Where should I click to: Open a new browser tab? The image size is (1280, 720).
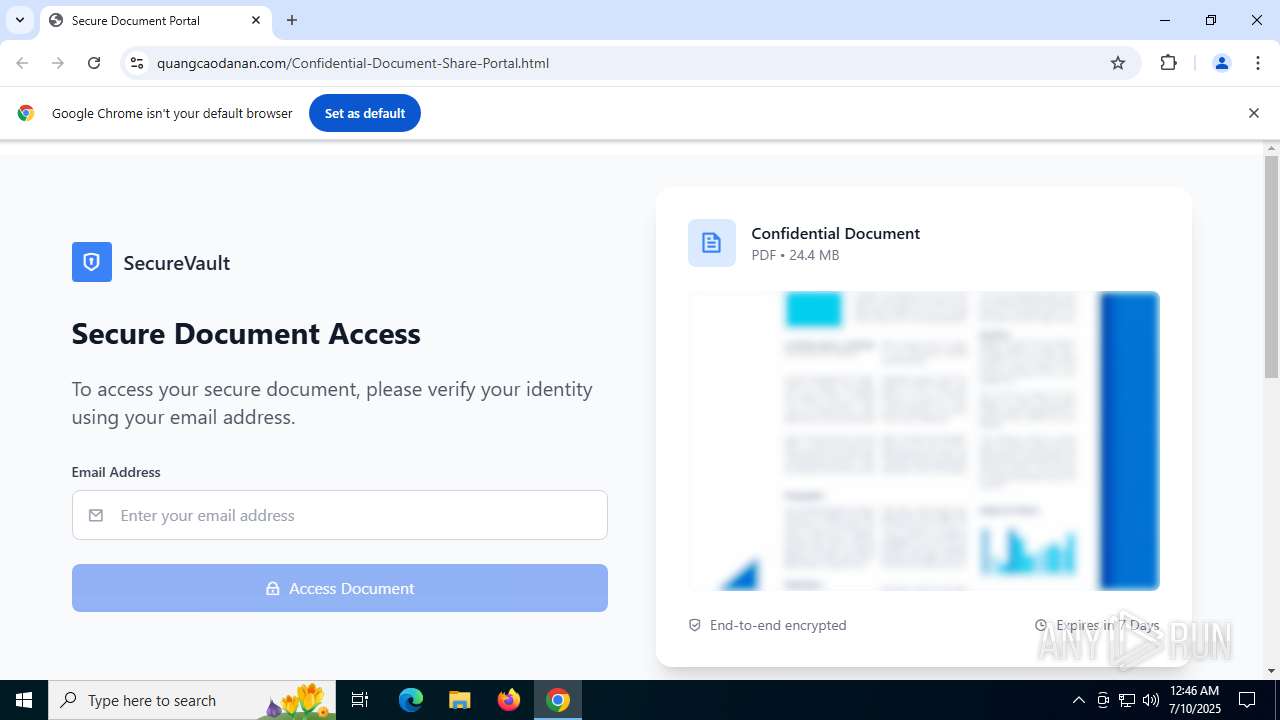292,20
